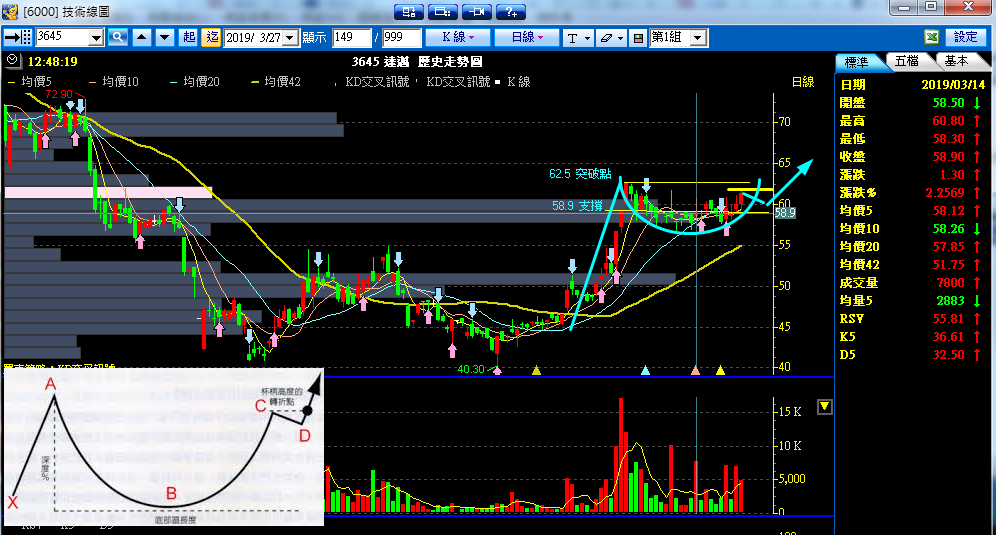
Task: Click the magnifier search icon
Action: point(118,37)
